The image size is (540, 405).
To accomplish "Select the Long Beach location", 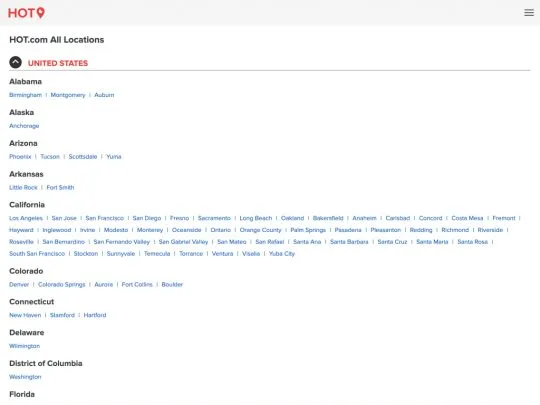I will tap(256, 218).
